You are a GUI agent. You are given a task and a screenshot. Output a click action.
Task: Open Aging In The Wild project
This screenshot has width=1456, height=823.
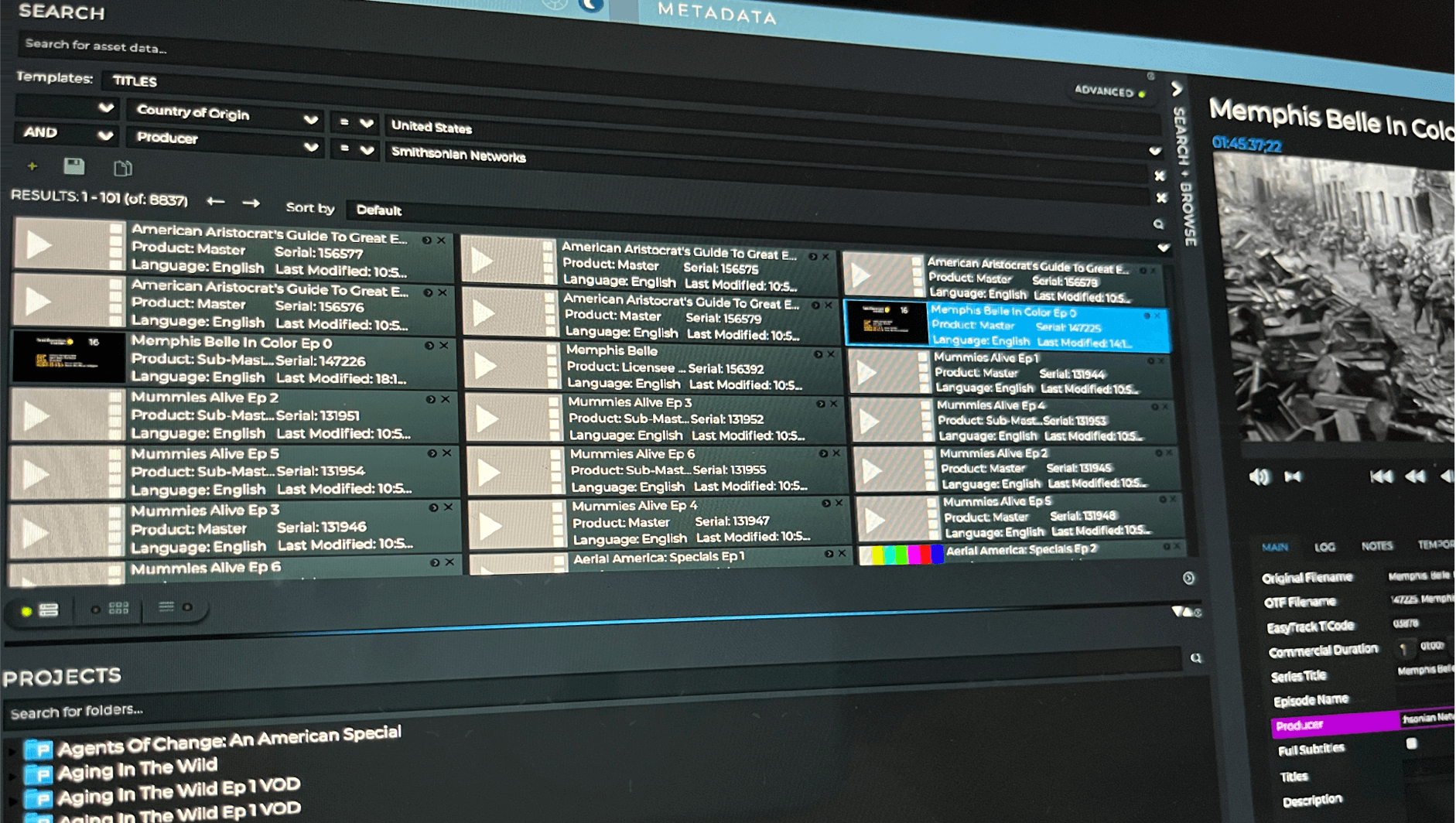pos(138,769)
